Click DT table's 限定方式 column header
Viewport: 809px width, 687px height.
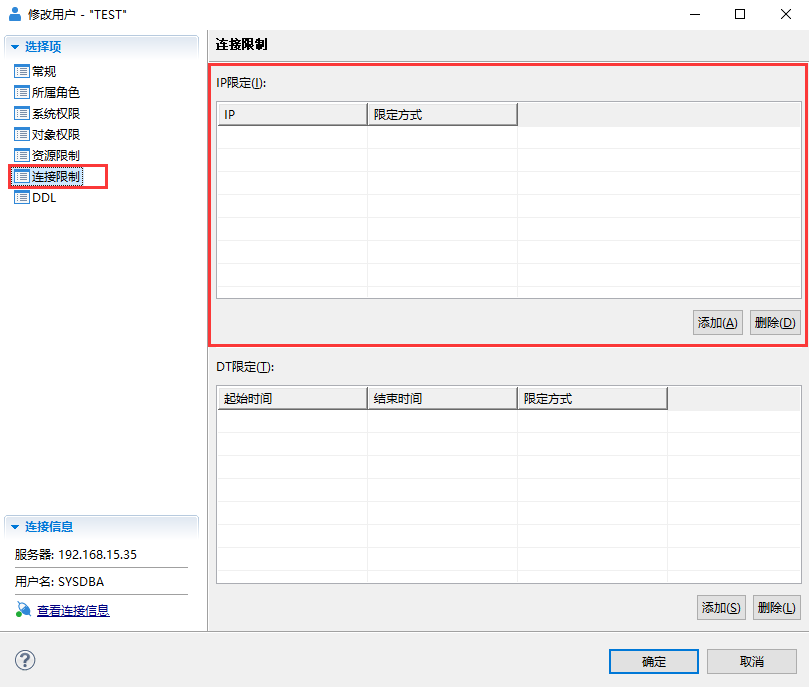[x=592, y=399]
